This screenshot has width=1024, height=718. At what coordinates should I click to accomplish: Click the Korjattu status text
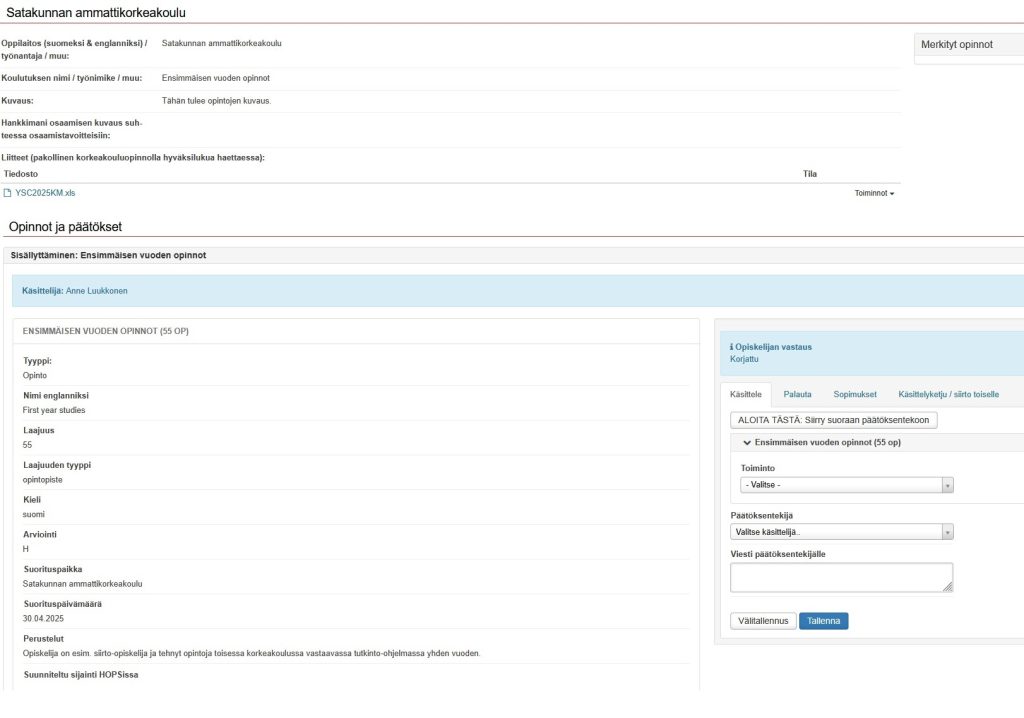[746, 359]
